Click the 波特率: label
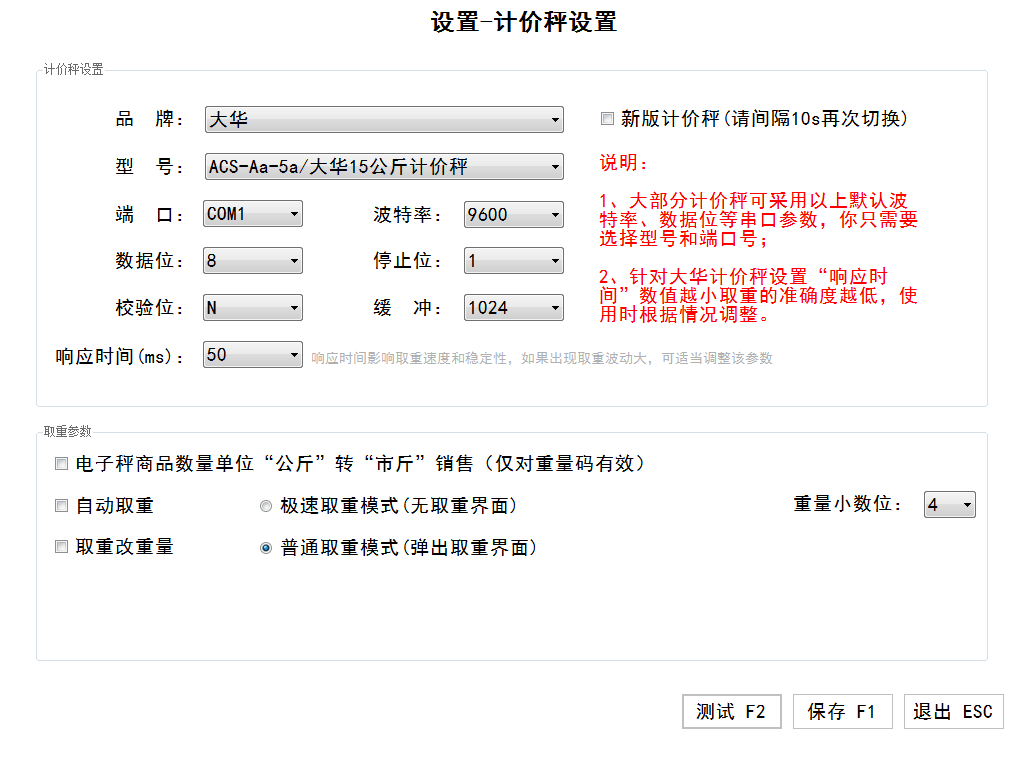Image resolution: width=1024 pixels, height=768 pixels. 408,214
